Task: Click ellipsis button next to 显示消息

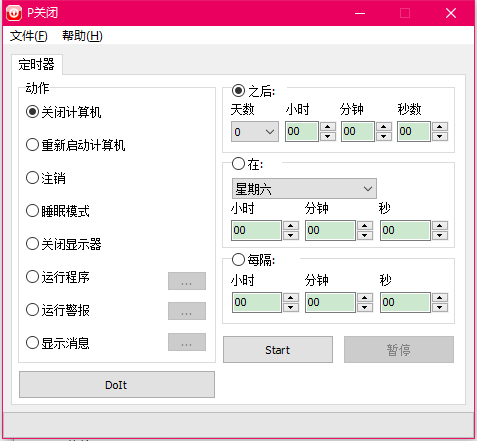Action: 187,342
